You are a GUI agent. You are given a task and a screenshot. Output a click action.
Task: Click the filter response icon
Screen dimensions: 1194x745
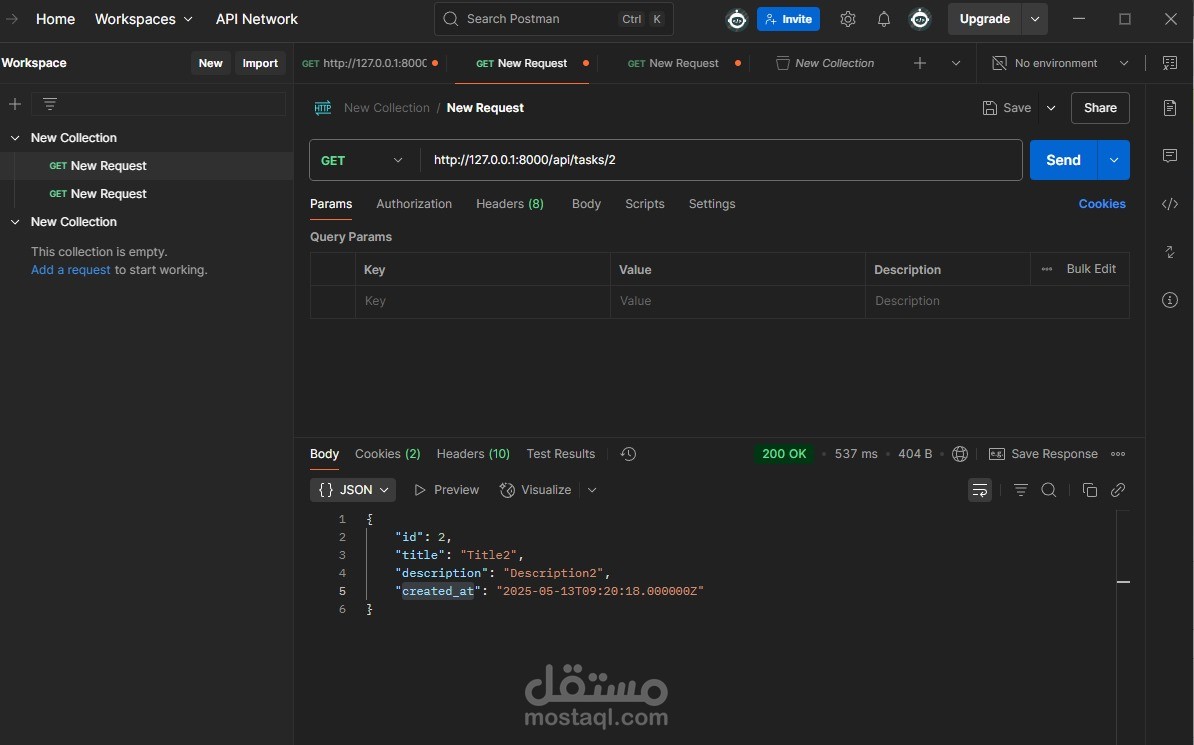1020,490
